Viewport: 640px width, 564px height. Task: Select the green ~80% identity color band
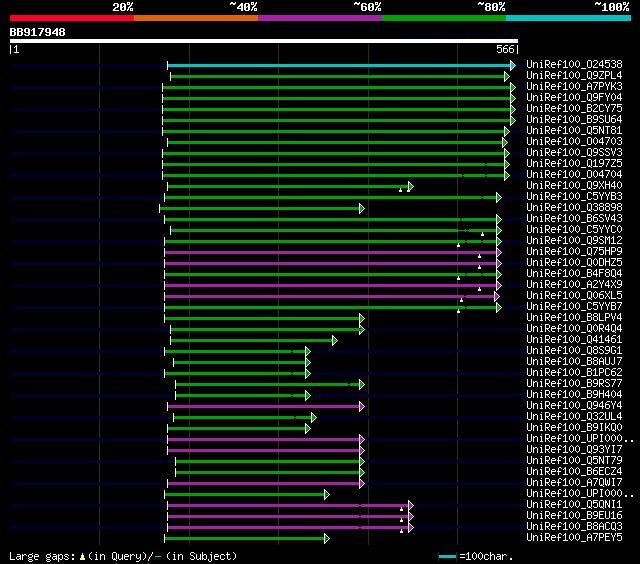point(444,18)
